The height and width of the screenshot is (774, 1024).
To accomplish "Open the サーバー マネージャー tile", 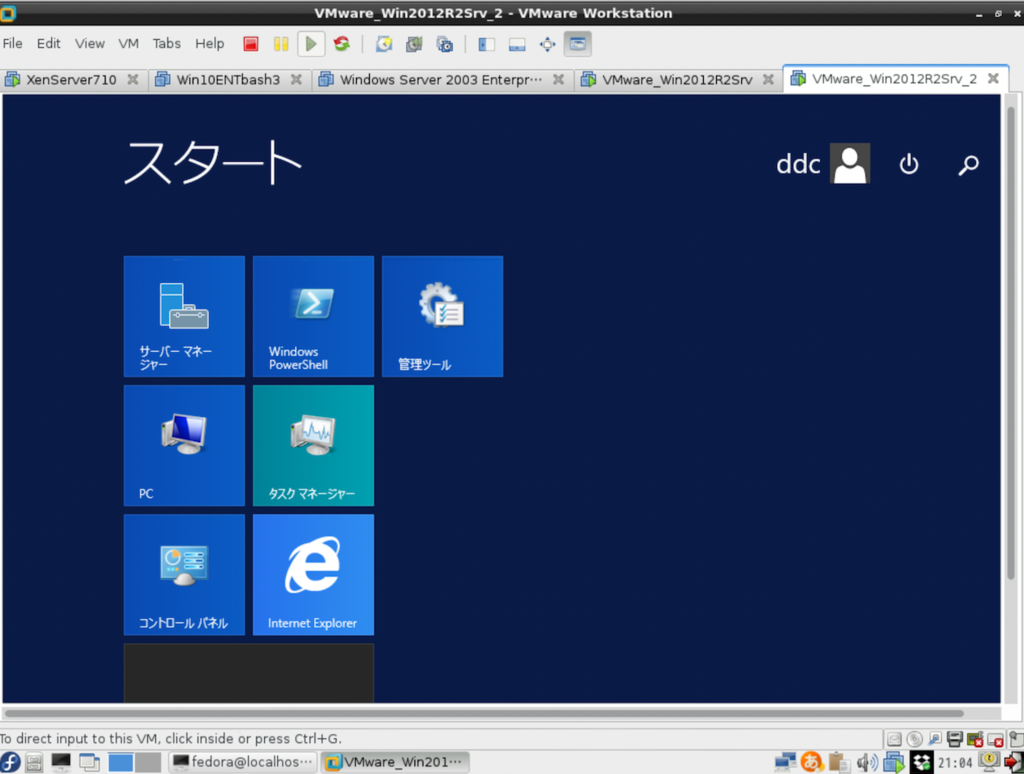I will click(184, 316).
